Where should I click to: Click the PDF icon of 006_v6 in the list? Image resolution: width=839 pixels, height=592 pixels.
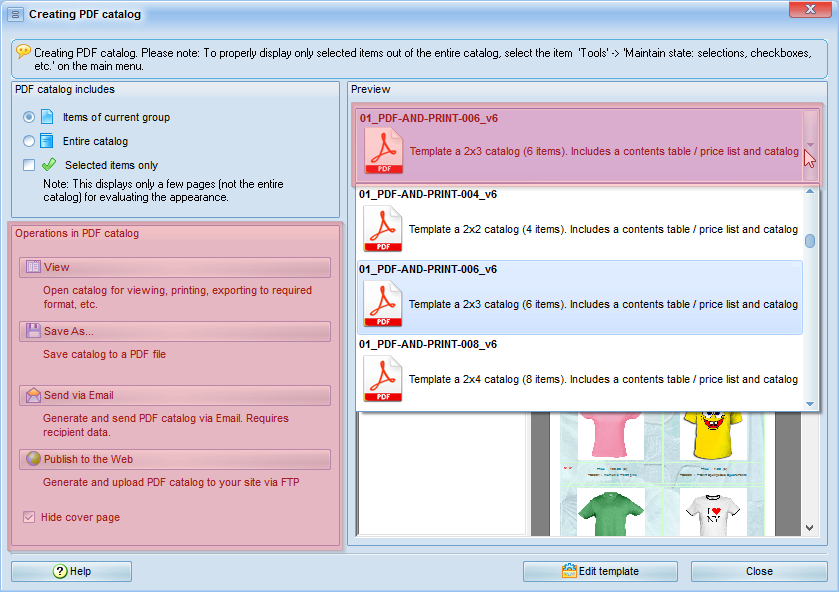[383, 303]
